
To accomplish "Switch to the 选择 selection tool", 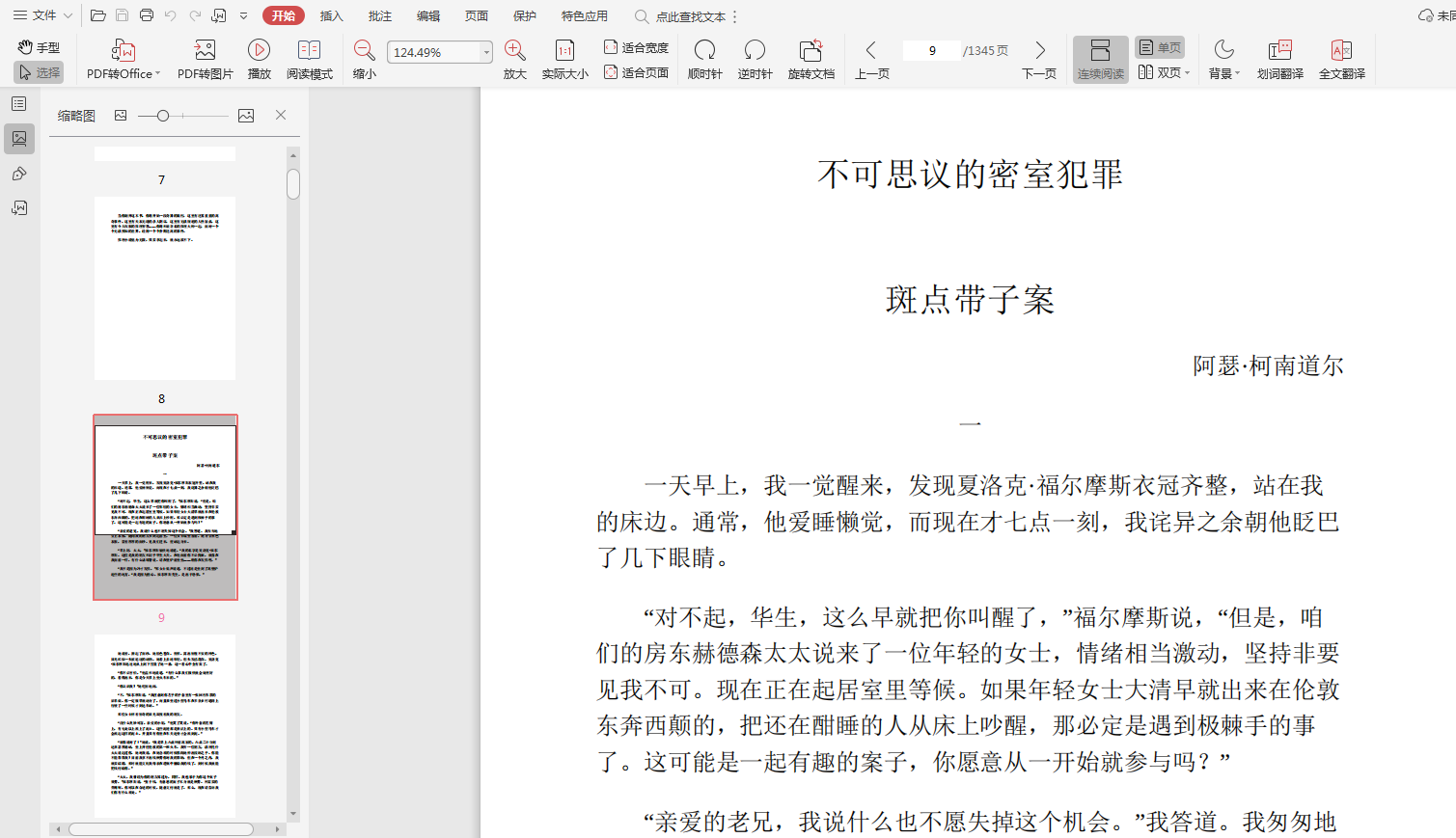I will coord(39,72).
